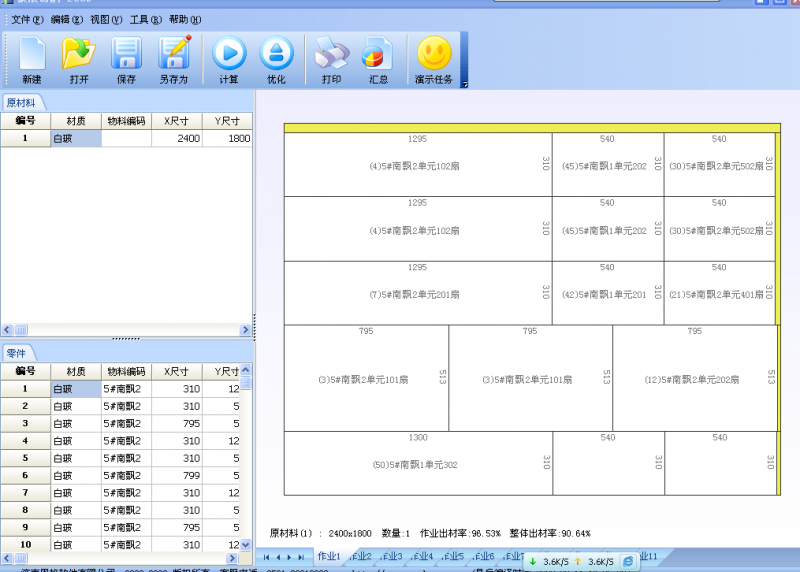Switch to the 作业6 sheet tab
Image resolution: width=800 pixels, height=572 pixels.
pos(484,557)
